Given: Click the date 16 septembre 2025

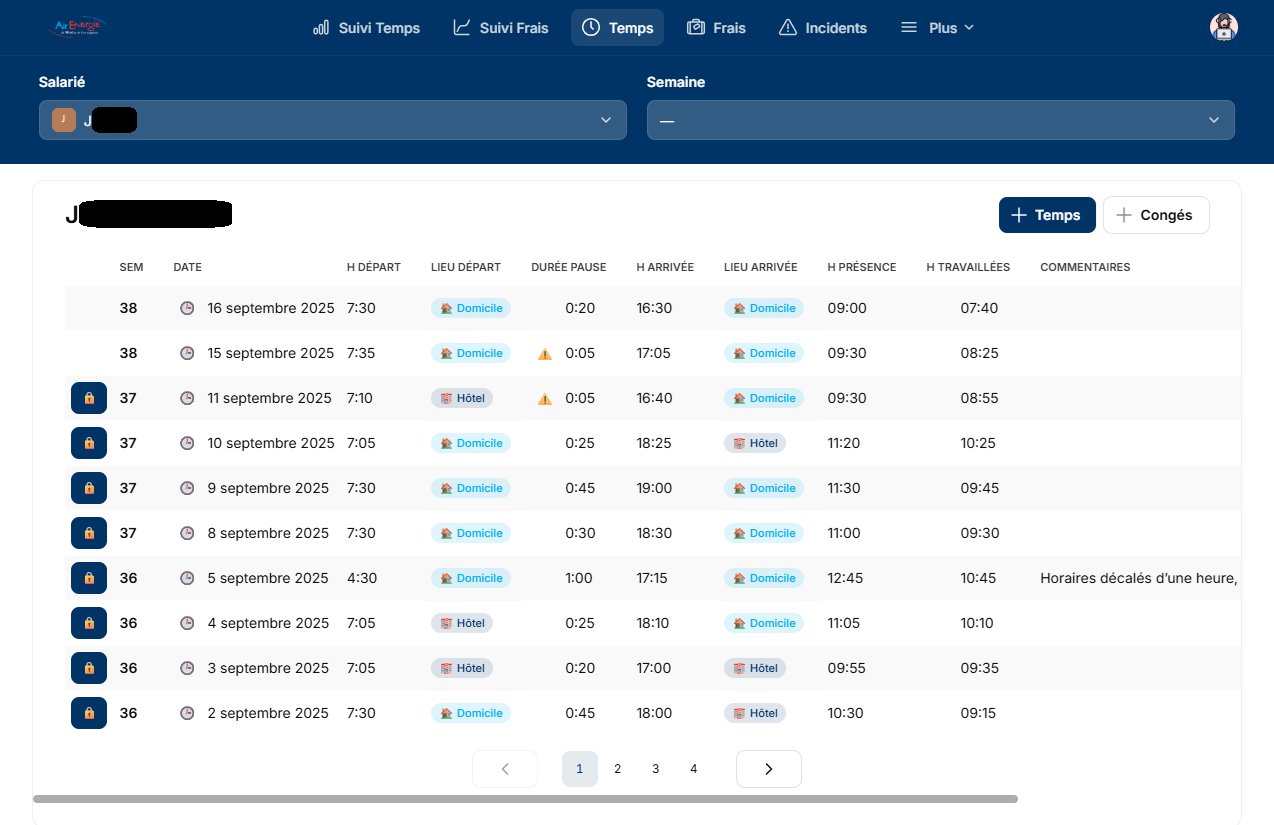Looking at the screenshot, I should tap(271, 308).
